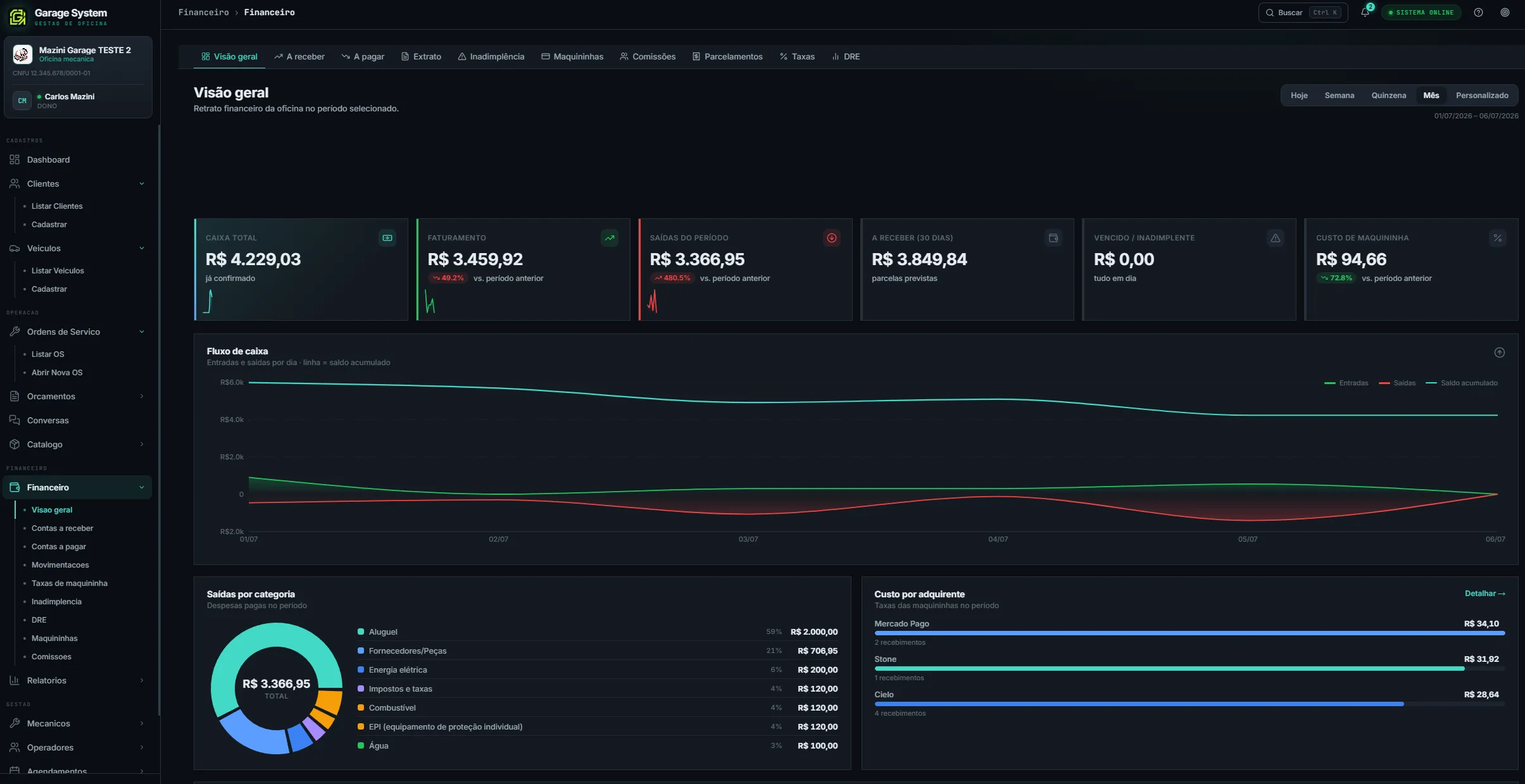This screenshot has width=1525, height=784.
Task: Toggle the Saldo acumulado series in legend
Action: tap(1462, 383)
